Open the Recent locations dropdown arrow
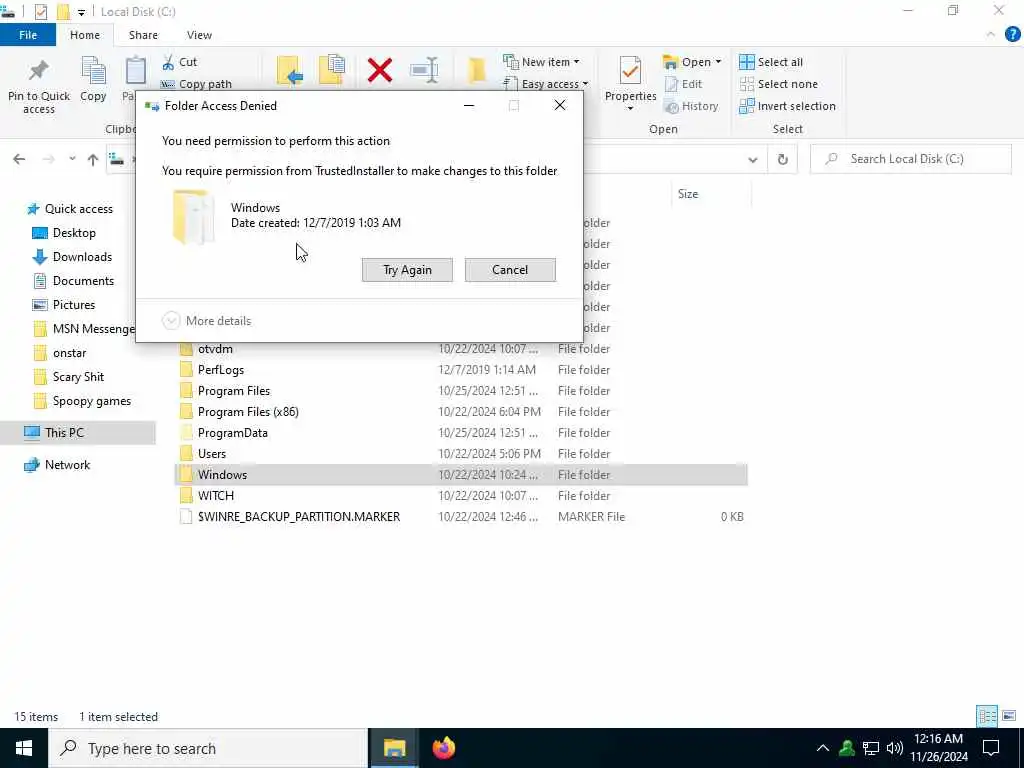Image resolution: width=1024 pixels, height=768 pixels. pyautogui.click(x=72, y=159)
